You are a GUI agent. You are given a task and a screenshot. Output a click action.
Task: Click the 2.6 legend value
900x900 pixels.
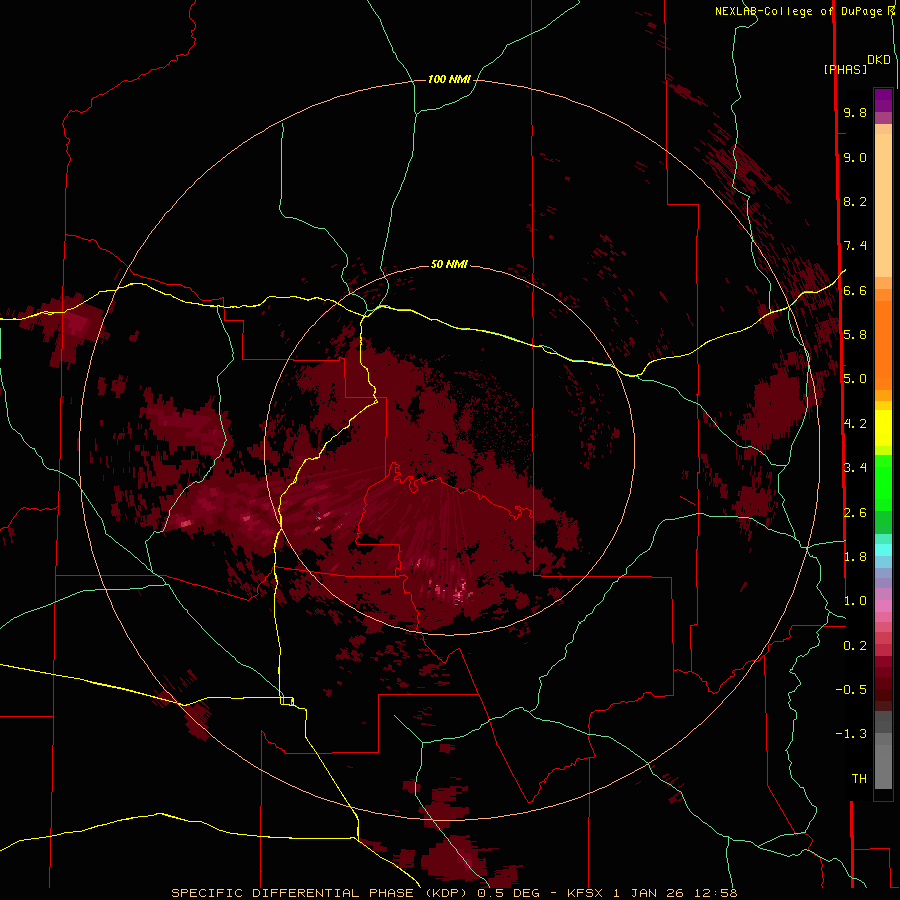click(855, 513)
